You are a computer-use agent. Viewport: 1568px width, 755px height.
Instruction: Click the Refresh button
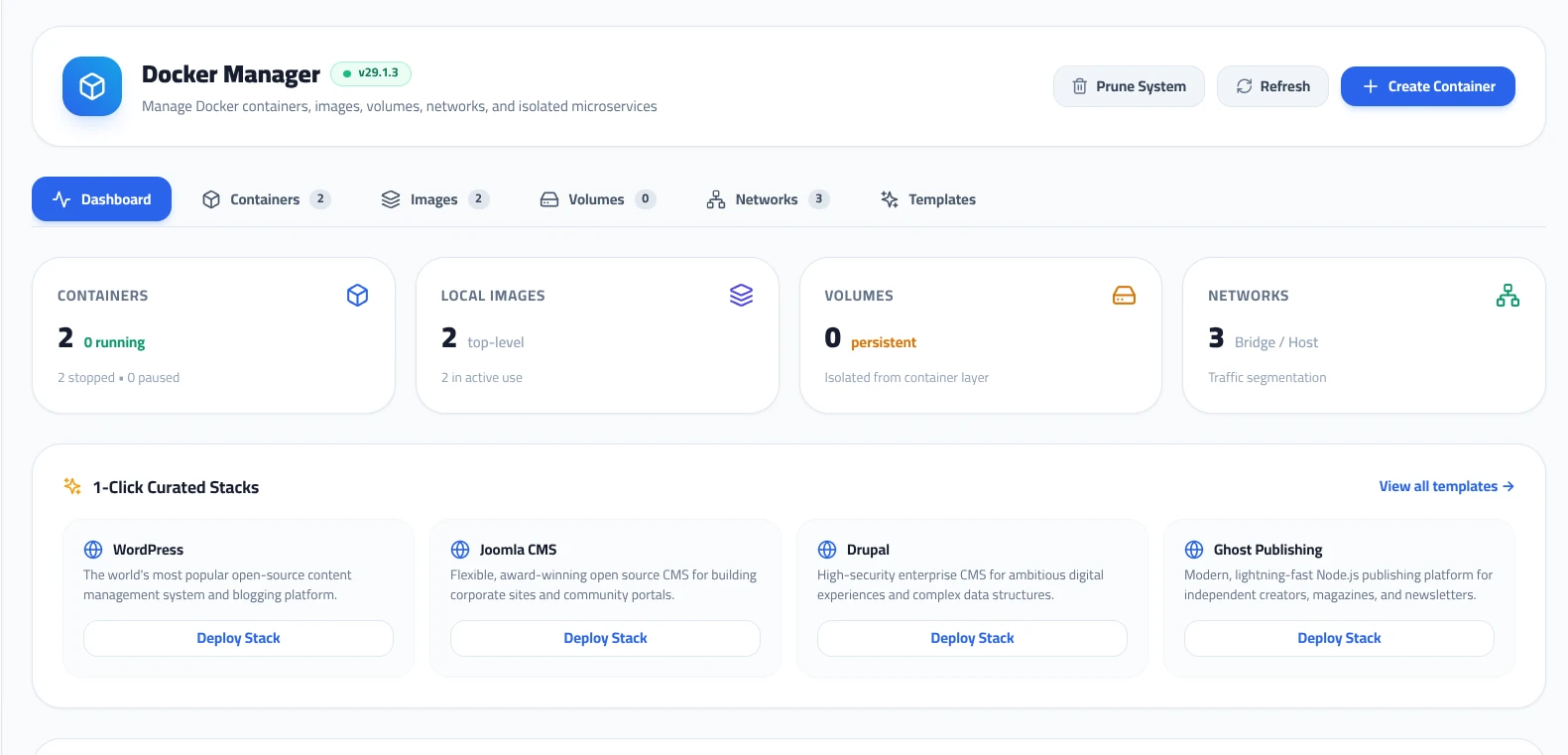click(x=1272, y=86)
